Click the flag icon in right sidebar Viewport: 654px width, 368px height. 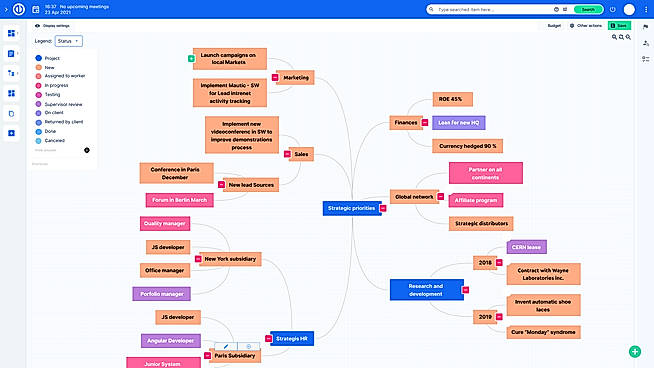pos(646,27)
